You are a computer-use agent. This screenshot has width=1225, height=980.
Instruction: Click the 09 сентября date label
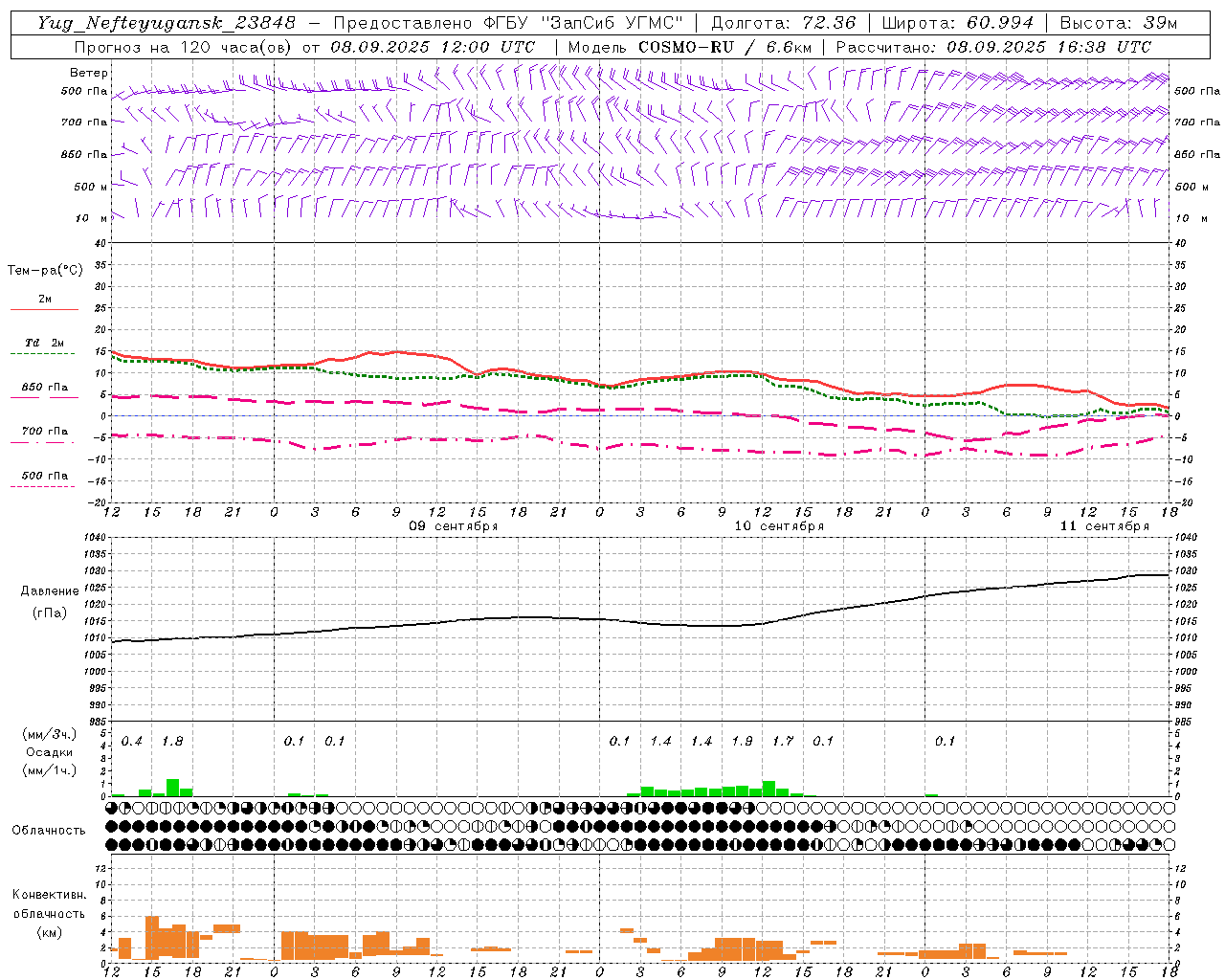point(454,526)
